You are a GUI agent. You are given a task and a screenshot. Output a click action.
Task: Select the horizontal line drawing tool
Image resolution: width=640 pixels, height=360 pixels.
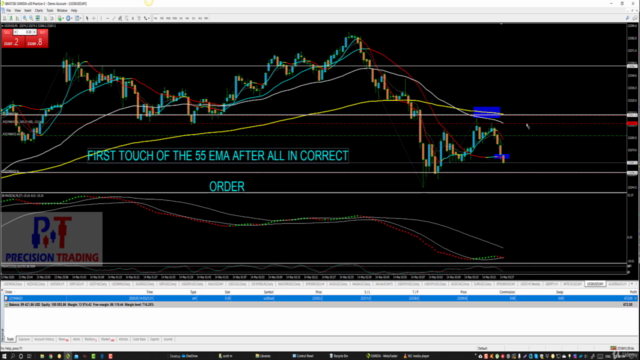coord(107,18)
